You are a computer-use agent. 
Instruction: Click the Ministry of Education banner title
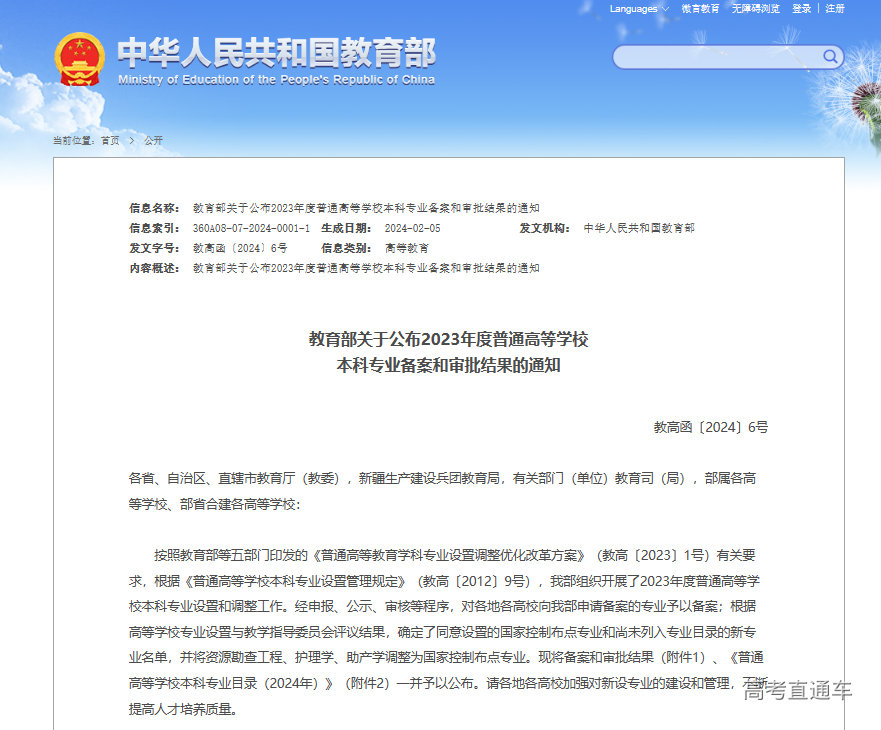coord(277,56)
